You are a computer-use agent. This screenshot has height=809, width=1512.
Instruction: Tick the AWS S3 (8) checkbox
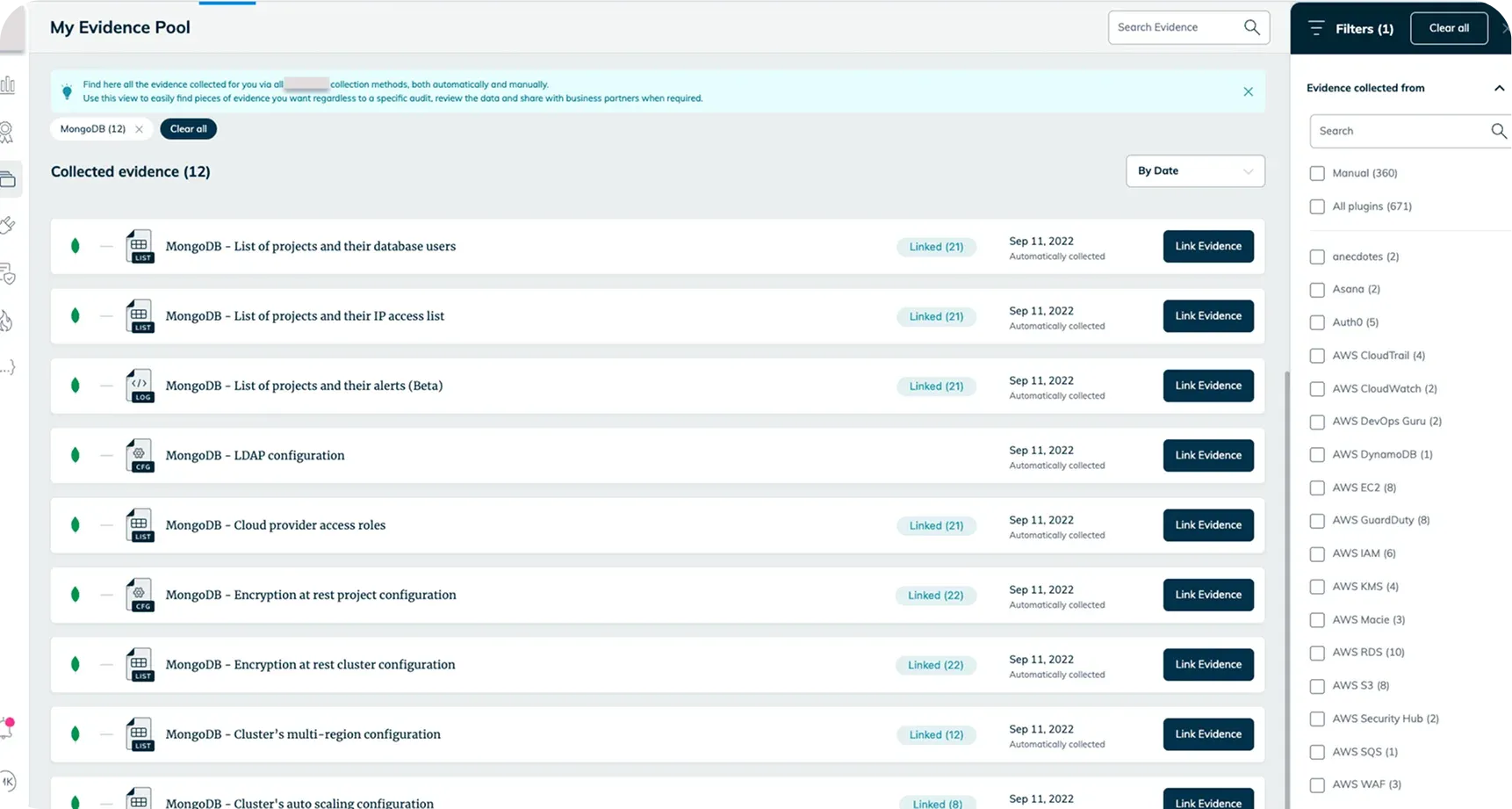[x=1317, y=686]
